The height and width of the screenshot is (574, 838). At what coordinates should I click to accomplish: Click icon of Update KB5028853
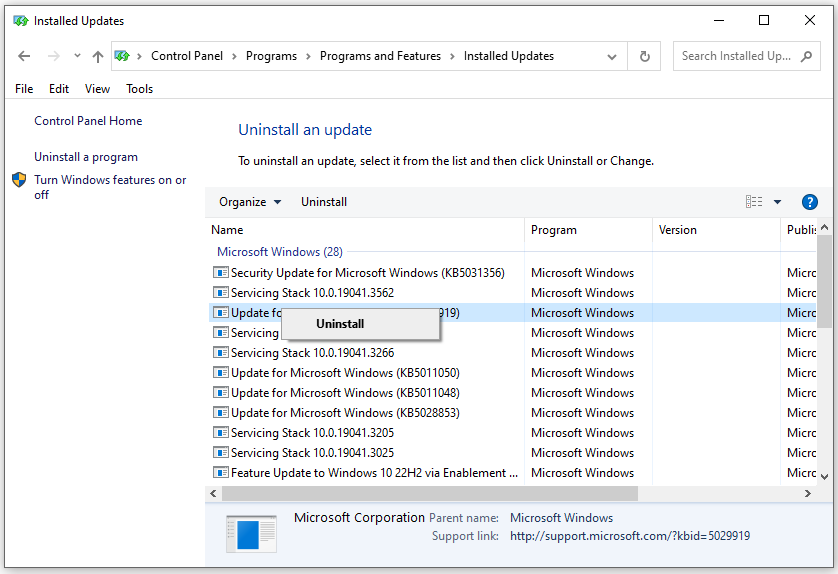coord(220,413)
